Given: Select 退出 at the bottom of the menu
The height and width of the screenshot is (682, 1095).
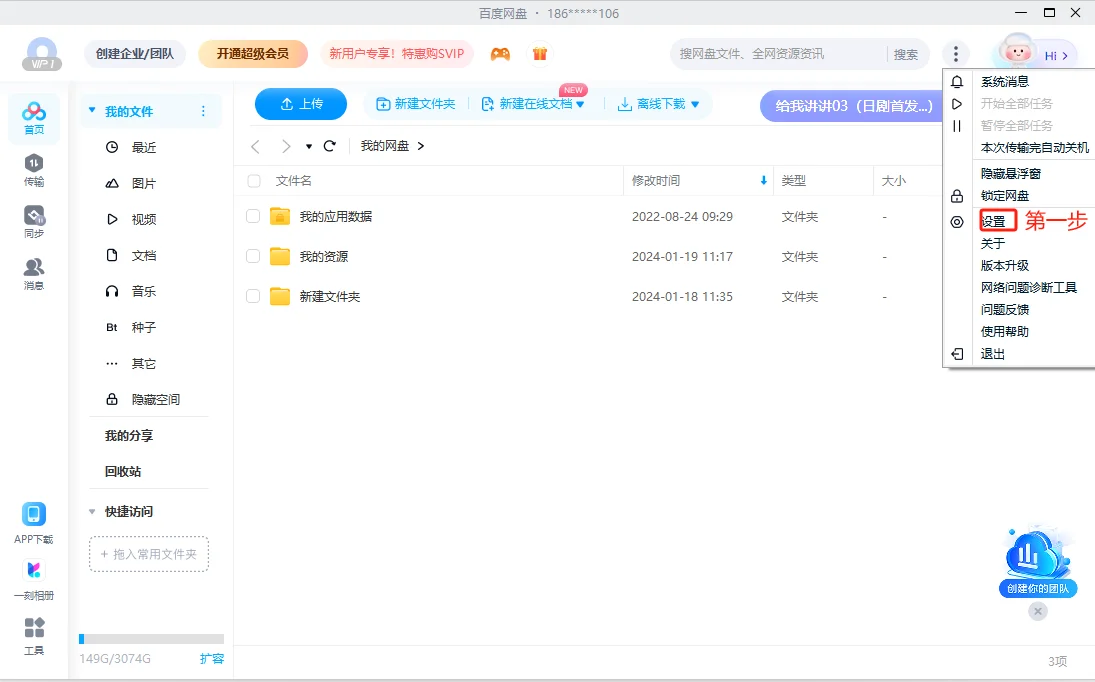Looking at the screenshot, I should click(991, 353).
